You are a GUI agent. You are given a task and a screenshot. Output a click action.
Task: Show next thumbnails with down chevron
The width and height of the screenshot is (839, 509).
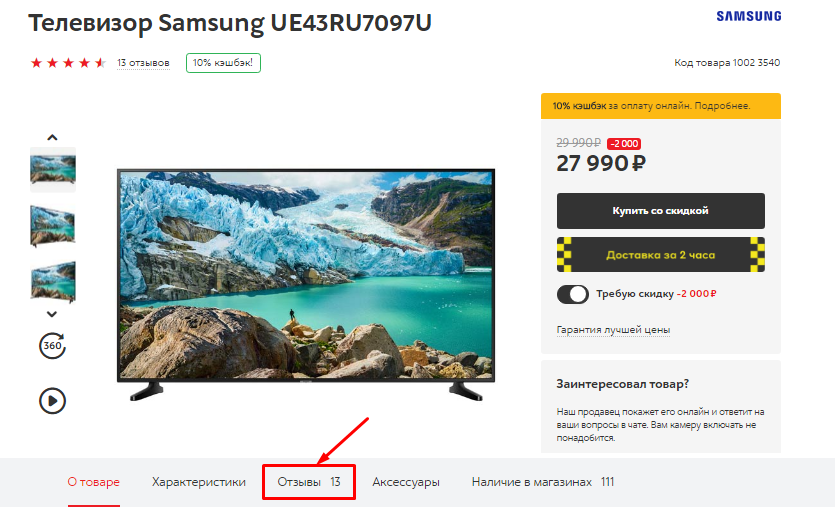pyautogui.click(x=52, y=314)
